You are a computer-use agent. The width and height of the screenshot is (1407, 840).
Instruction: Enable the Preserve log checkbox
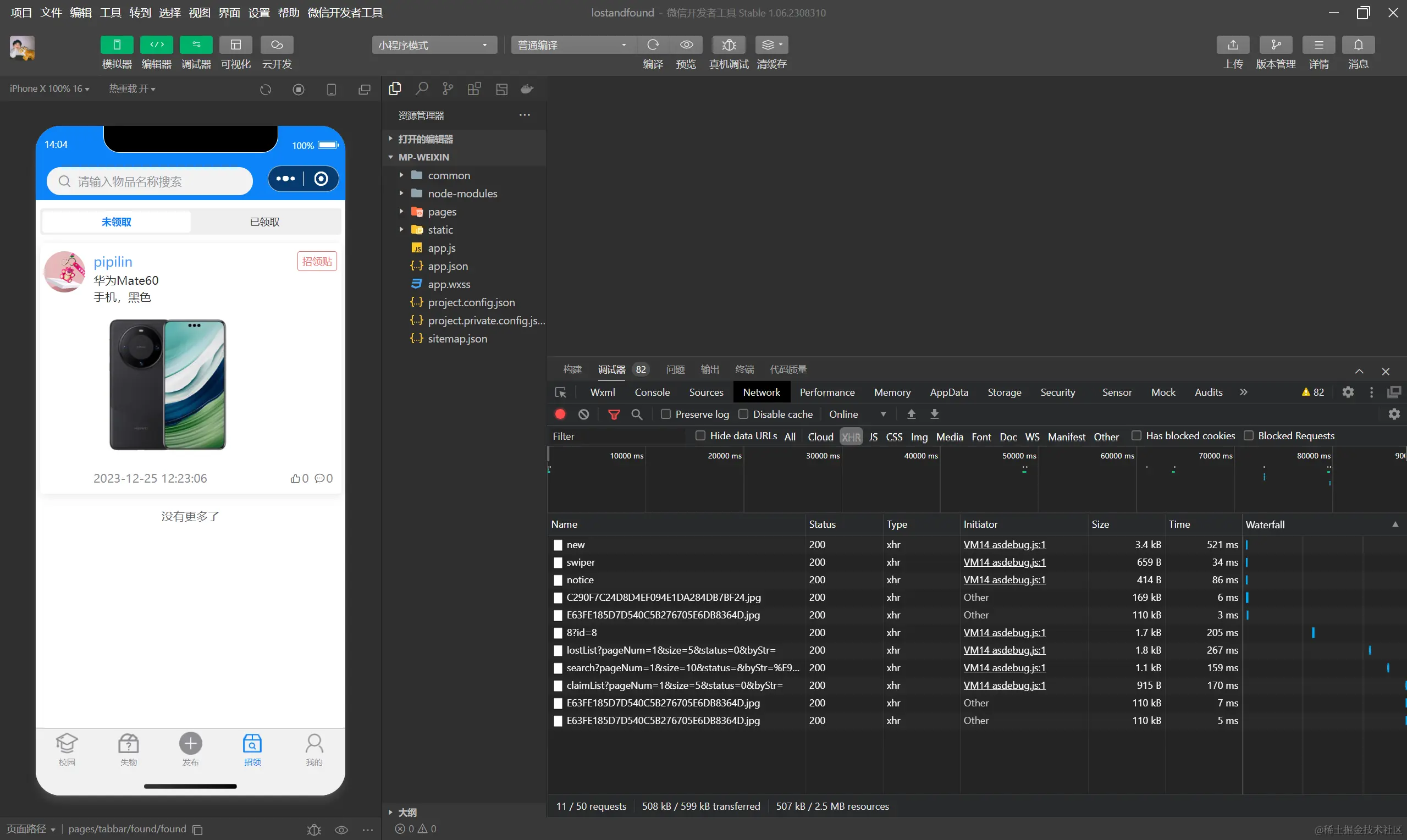[666, 415]
